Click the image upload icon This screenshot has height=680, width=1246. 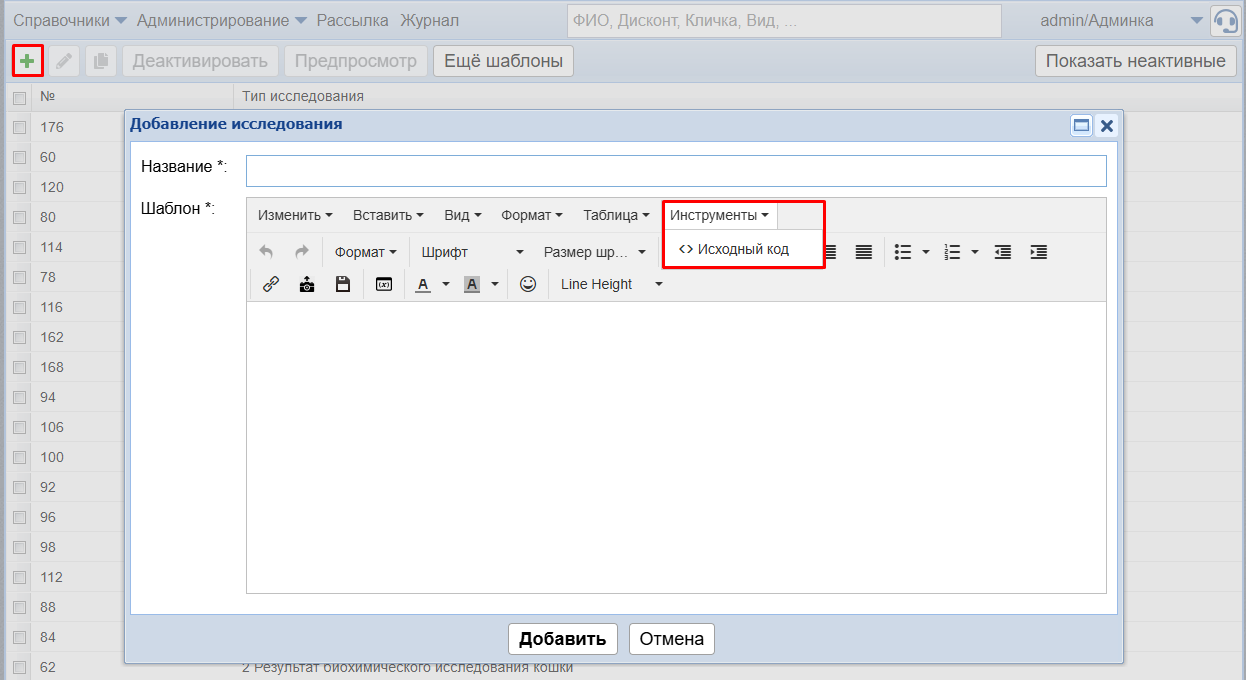(x=307, y=284)
